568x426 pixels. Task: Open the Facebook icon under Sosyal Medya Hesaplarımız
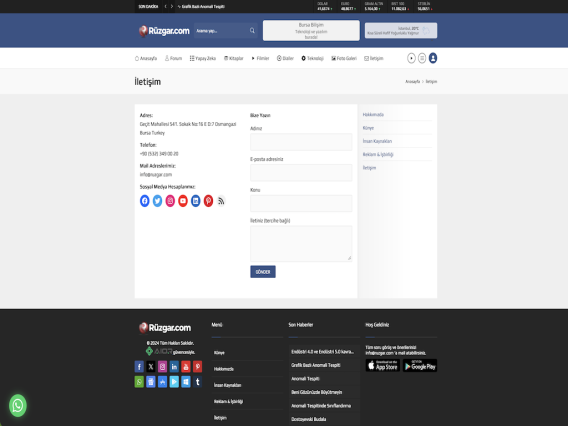pos(145,201)
